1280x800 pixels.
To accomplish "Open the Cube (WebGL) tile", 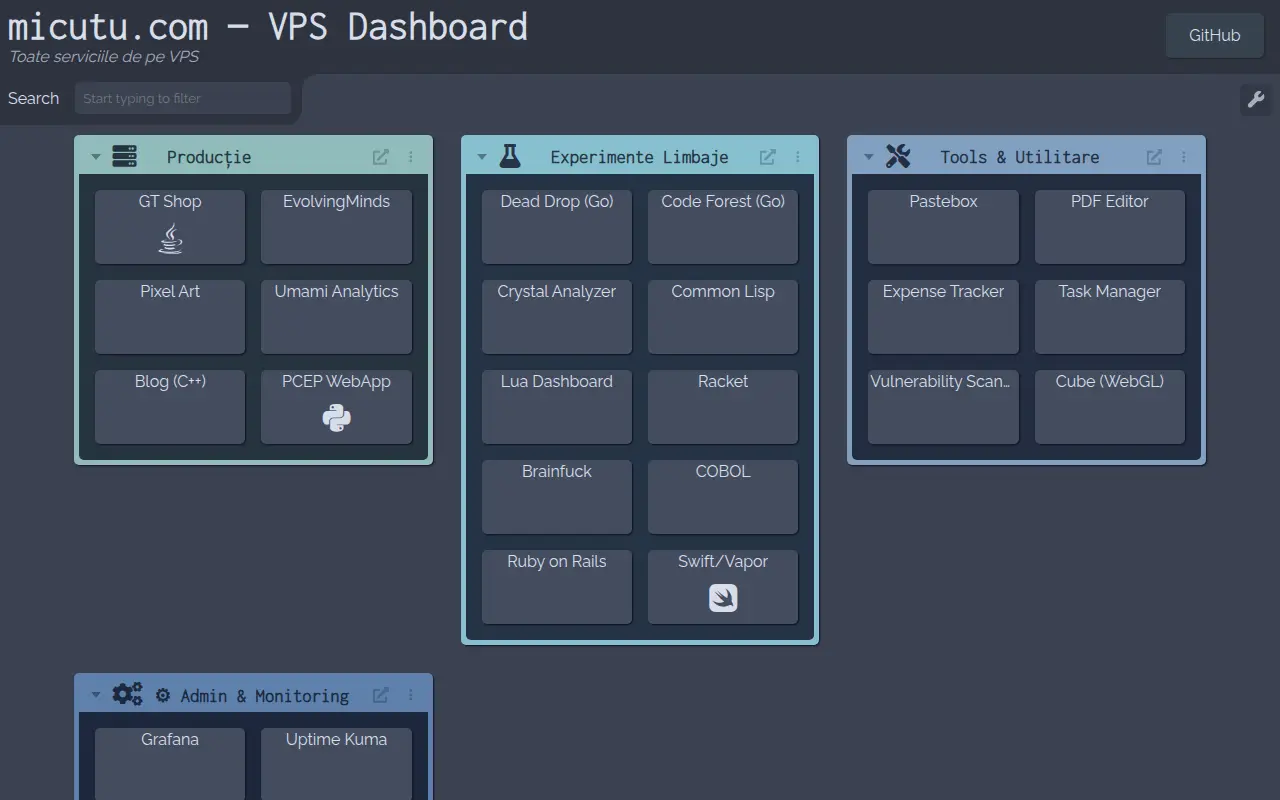I will point(1110,407).
